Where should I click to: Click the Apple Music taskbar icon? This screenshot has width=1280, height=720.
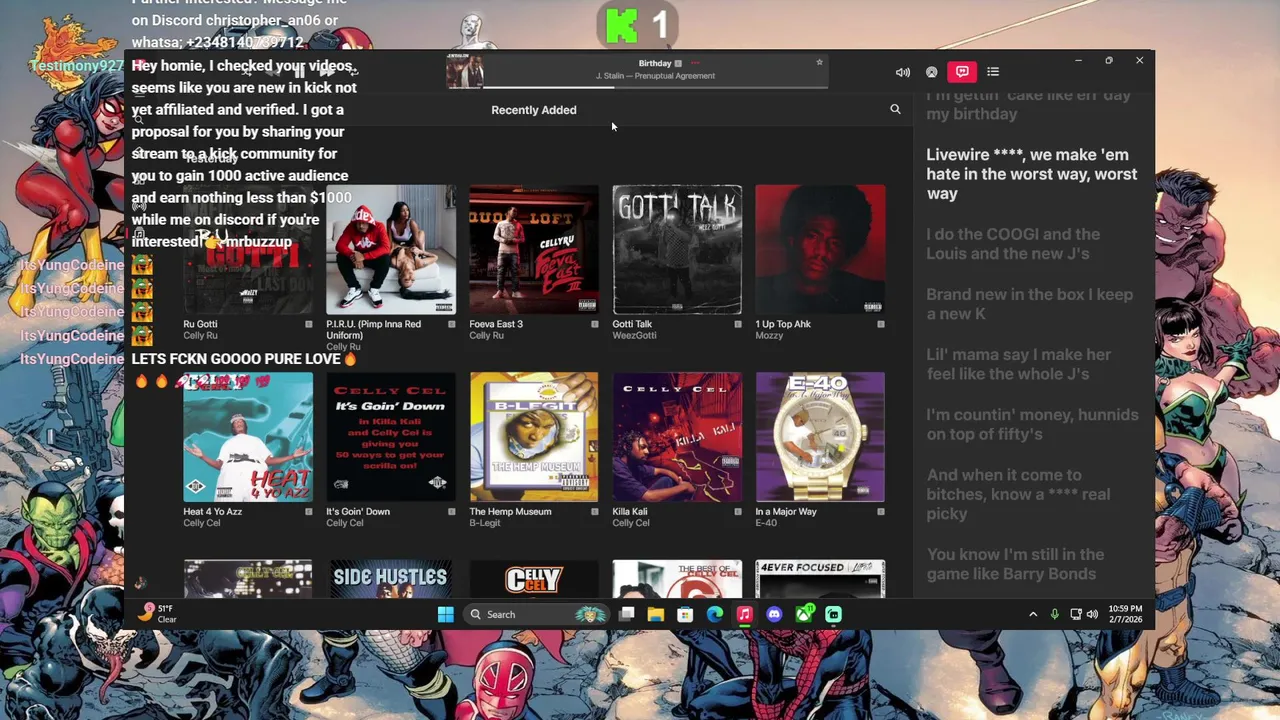pos(744,614)
